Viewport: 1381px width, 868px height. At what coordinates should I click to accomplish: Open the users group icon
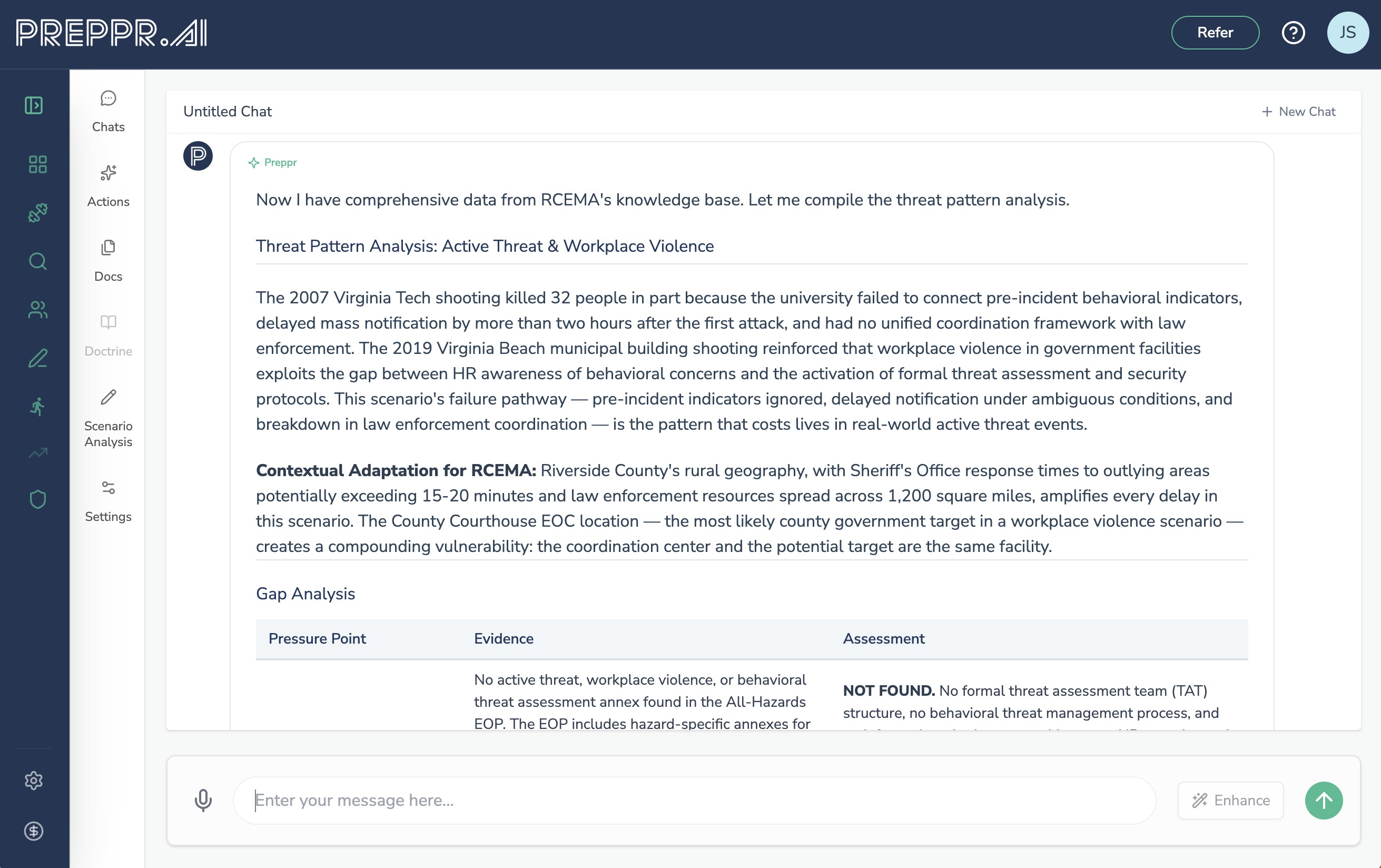point(38,310)
